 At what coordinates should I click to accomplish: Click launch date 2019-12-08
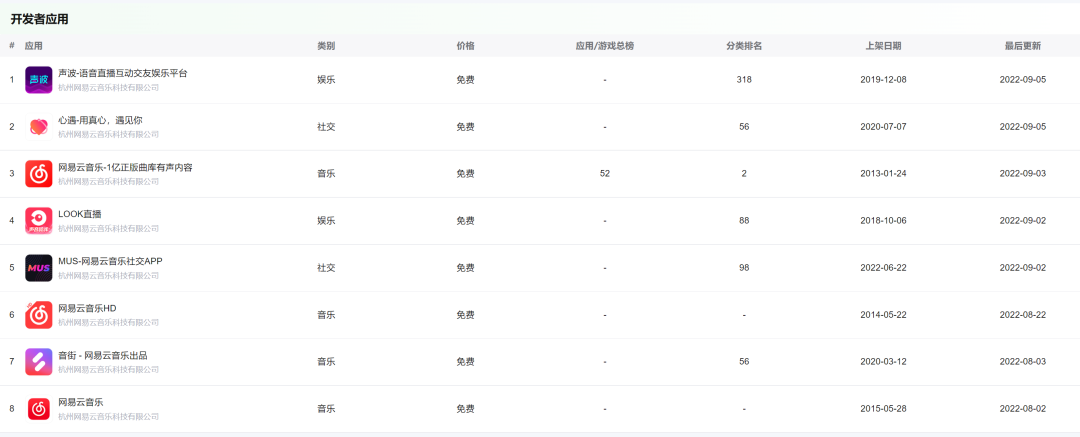[x=884, y=80]
